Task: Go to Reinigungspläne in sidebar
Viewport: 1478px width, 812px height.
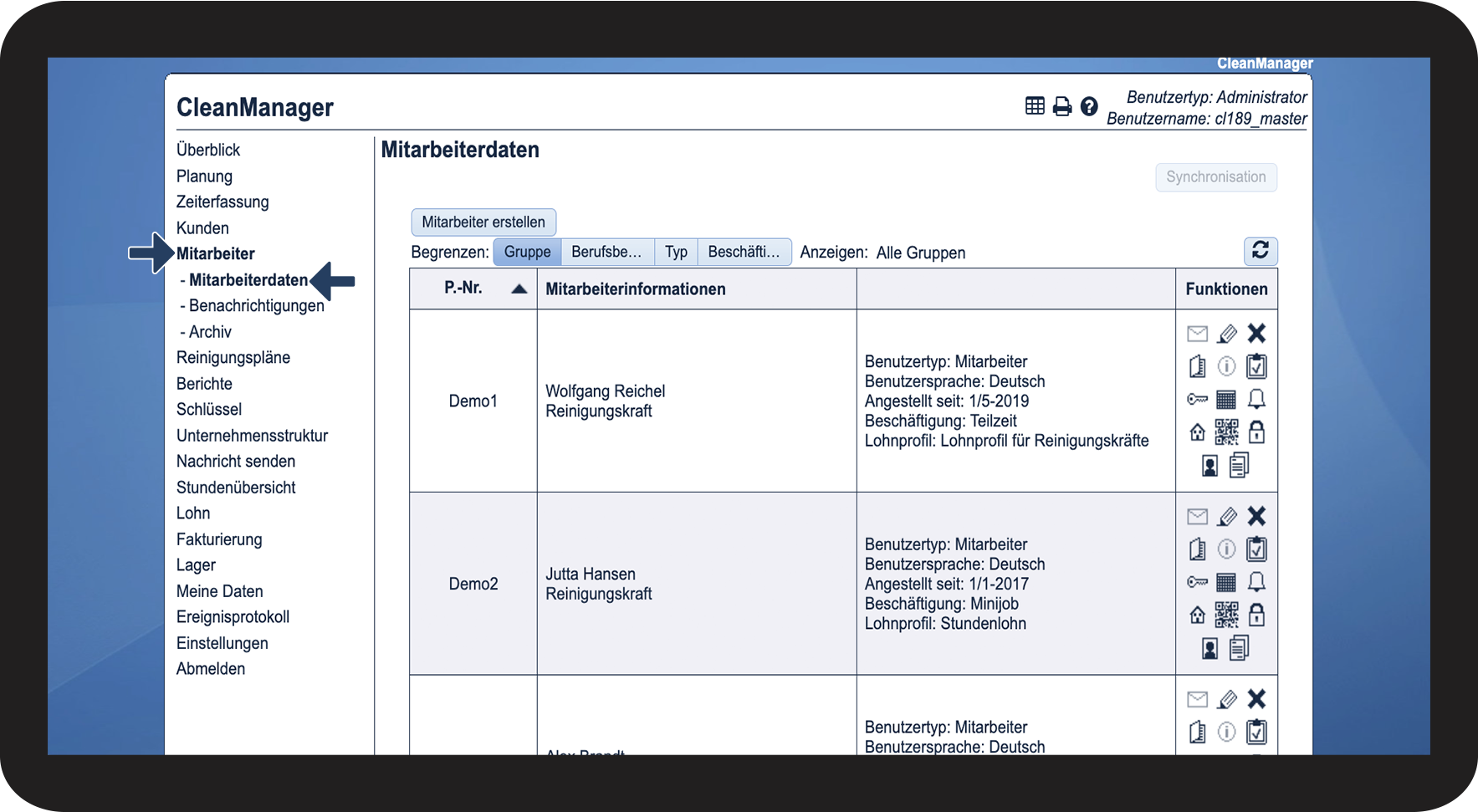Action: 233,358
